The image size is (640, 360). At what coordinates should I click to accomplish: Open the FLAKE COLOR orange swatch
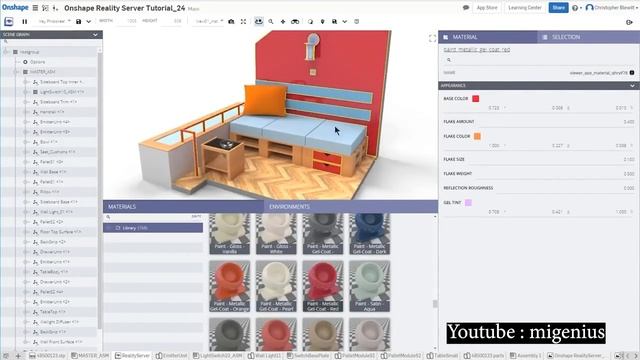[x=477, y=136]
